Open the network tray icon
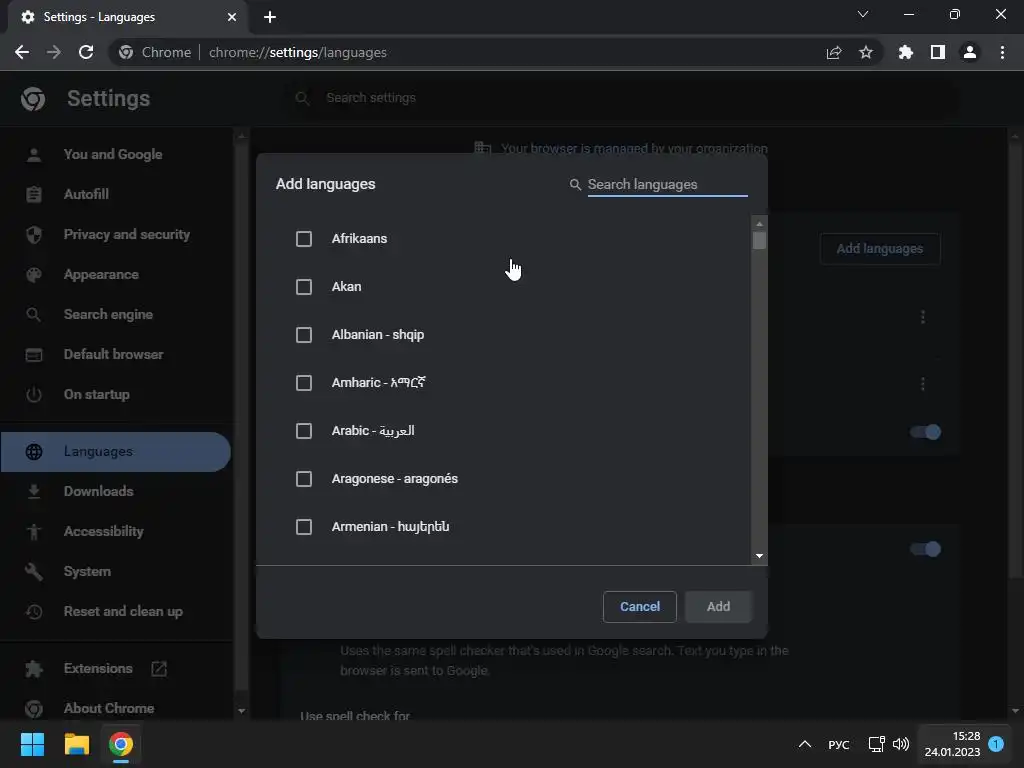The width and height of the screenshot is (1024, 768). (x=876, y=744)
